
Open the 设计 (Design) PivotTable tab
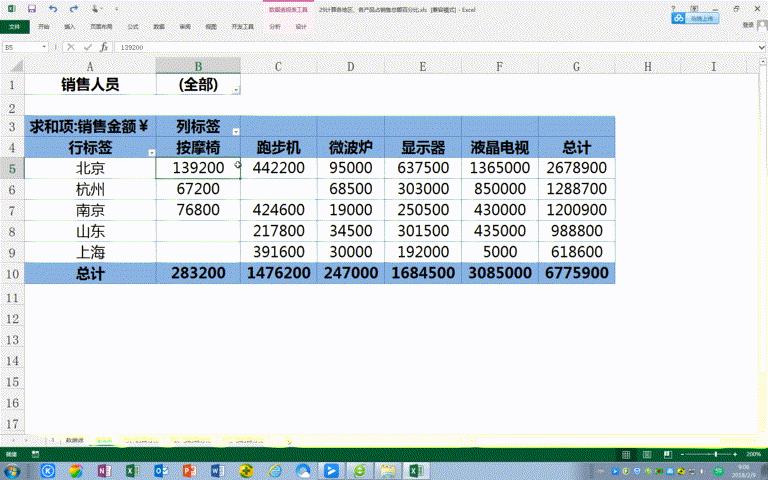301,26
